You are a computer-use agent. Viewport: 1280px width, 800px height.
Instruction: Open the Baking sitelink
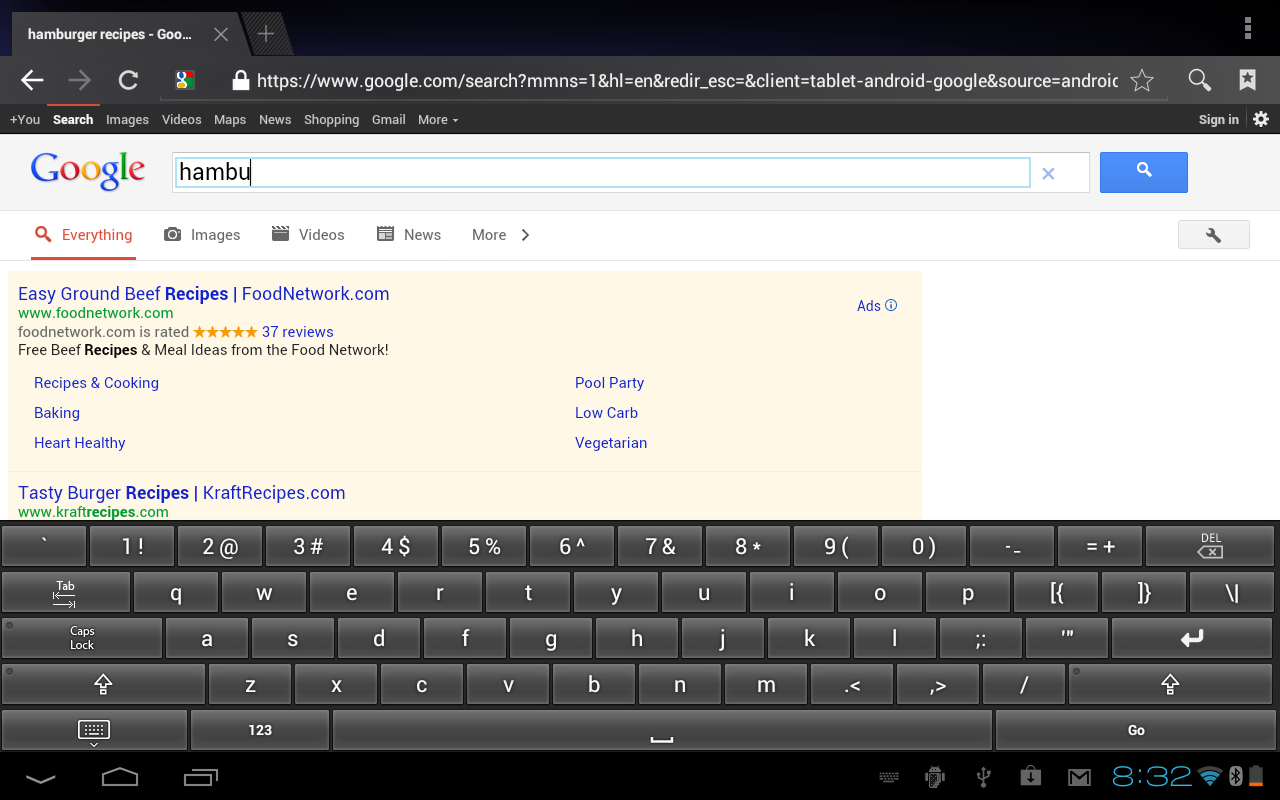57,413
